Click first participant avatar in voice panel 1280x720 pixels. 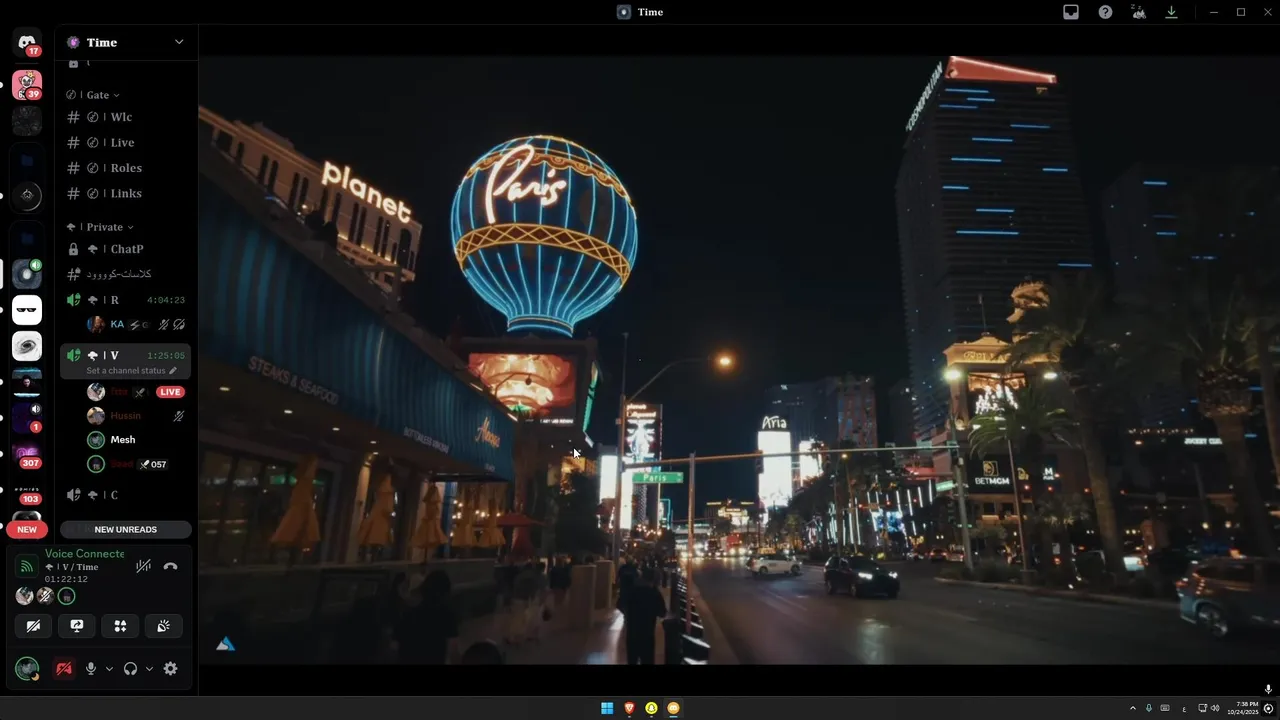tap(25, 596)
